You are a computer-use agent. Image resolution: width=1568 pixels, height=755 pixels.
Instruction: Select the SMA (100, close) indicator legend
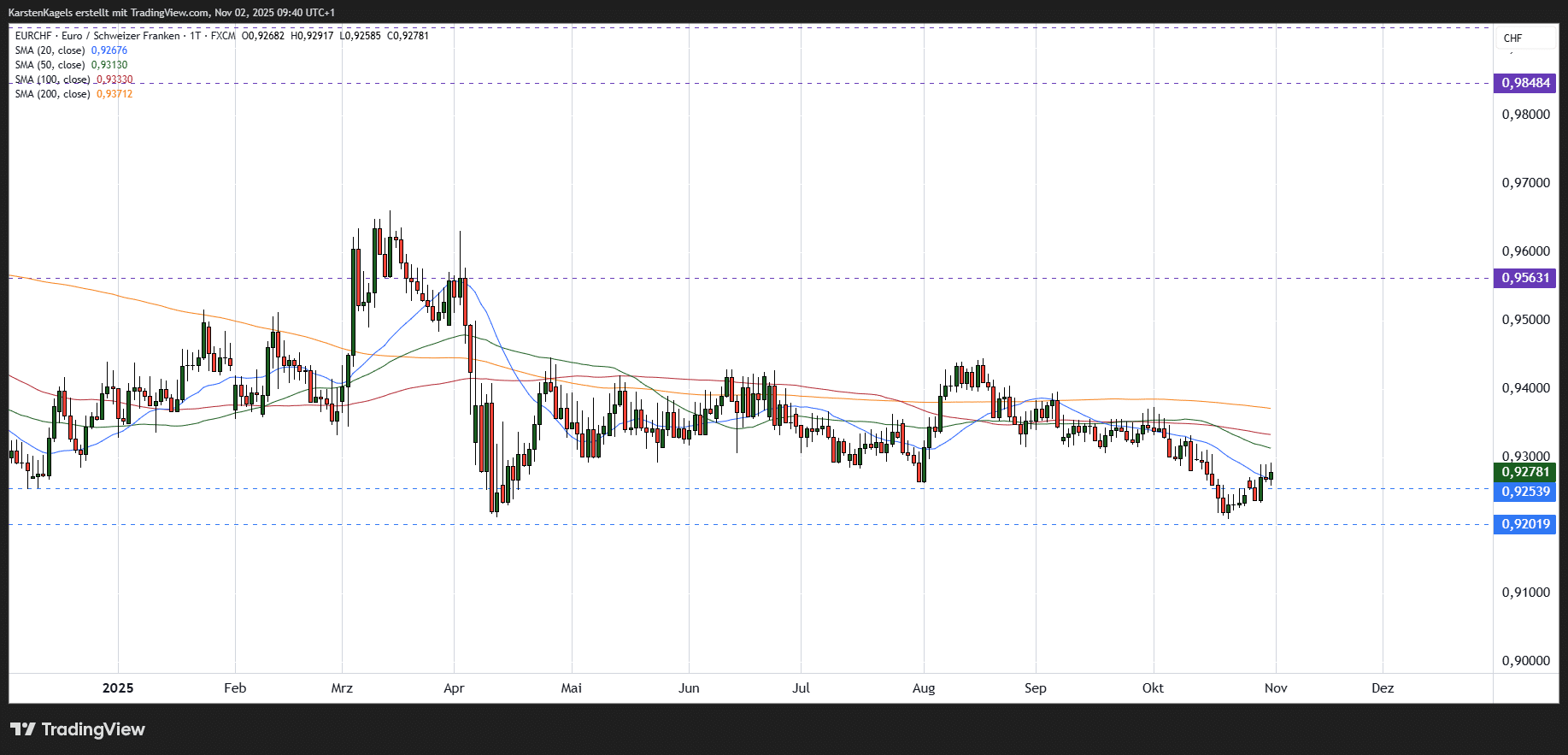pyautogui.click(x=52, y=80)
